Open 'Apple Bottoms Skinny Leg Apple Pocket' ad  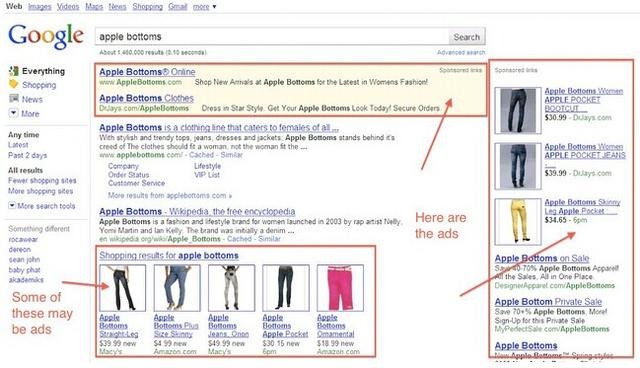pyautogui.click(x=582, y=206)
